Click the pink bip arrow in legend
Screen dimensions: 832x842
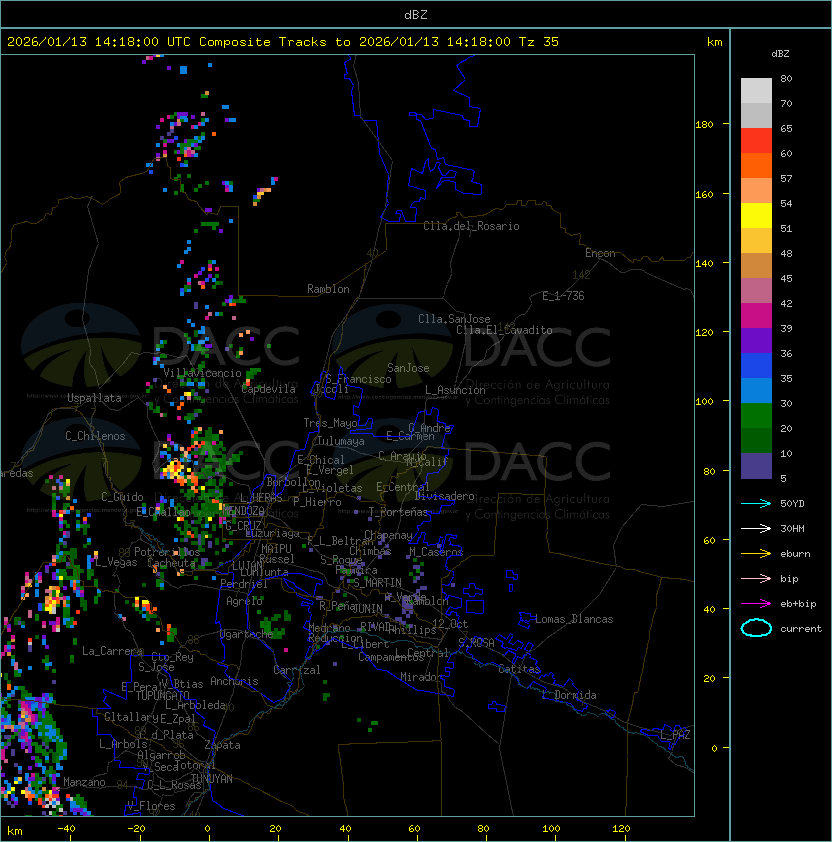point(756,578)
